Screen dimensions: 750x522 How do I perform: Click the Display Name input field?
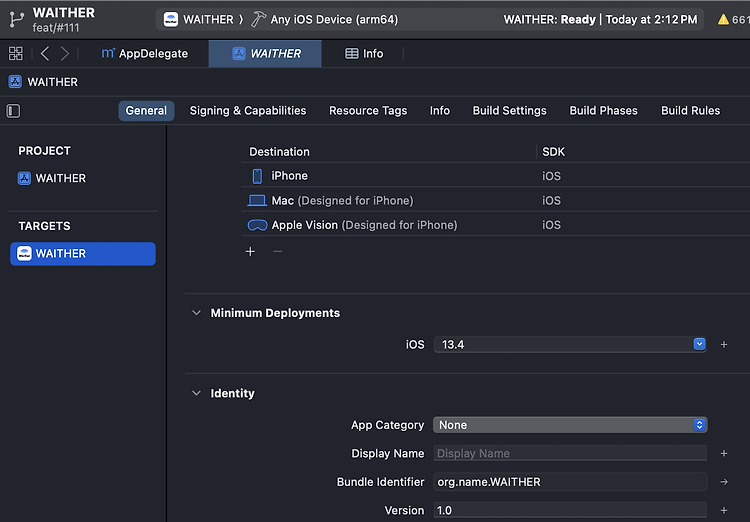(x=570, y=453)
